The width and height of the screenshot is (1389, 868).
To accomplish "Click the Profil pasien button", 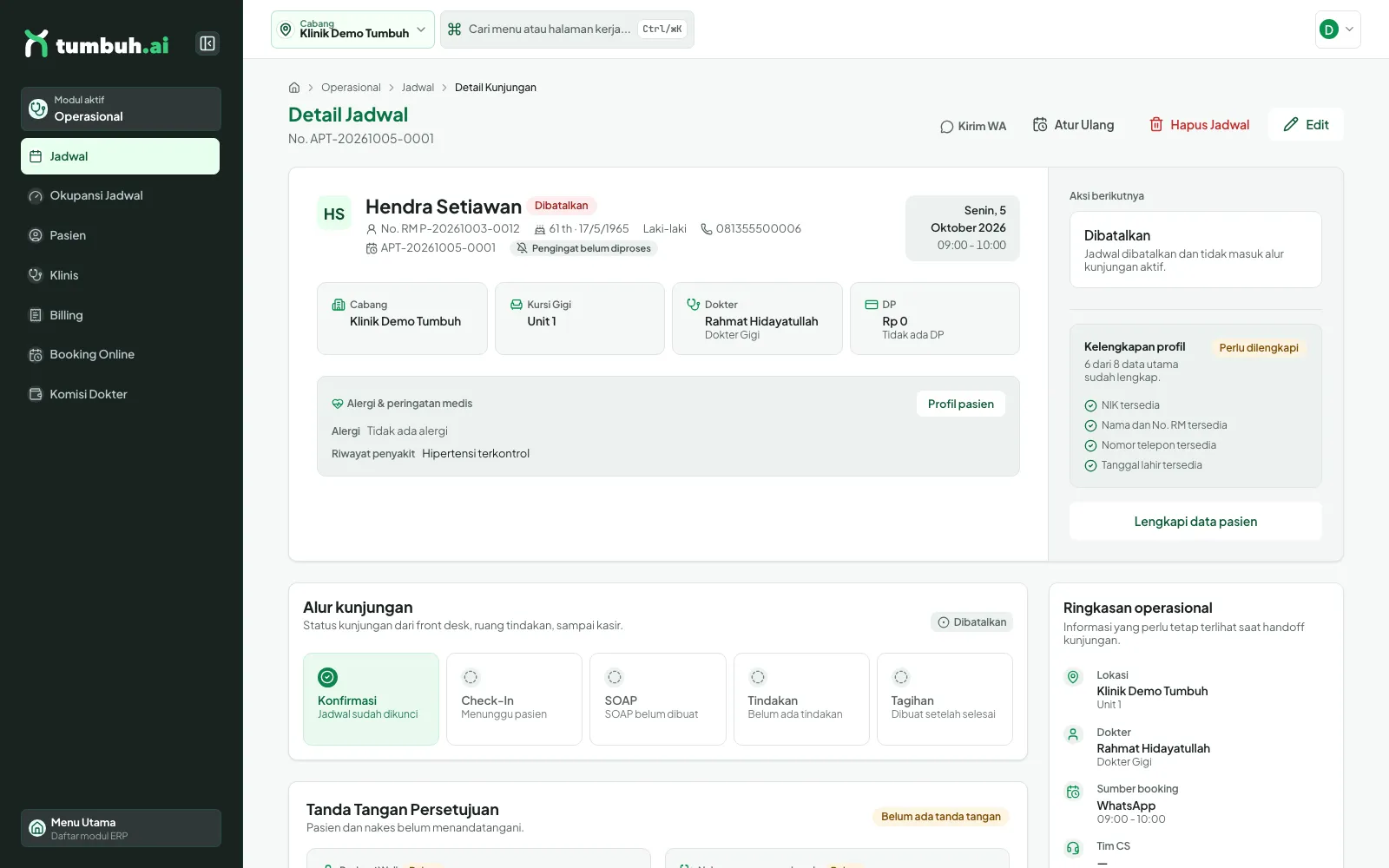I will [960, 404].
